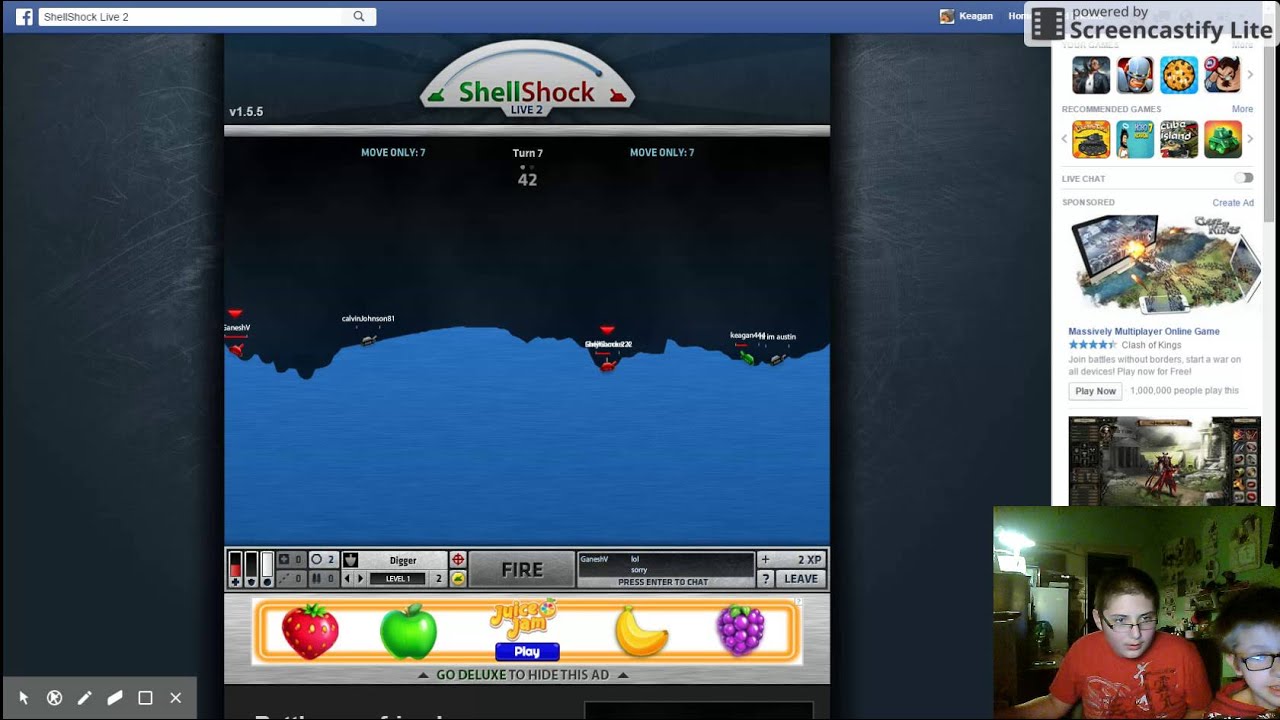Click the green apple in the ad
This screenshot has height=720, width=1280.
click(x=408, y=631)
